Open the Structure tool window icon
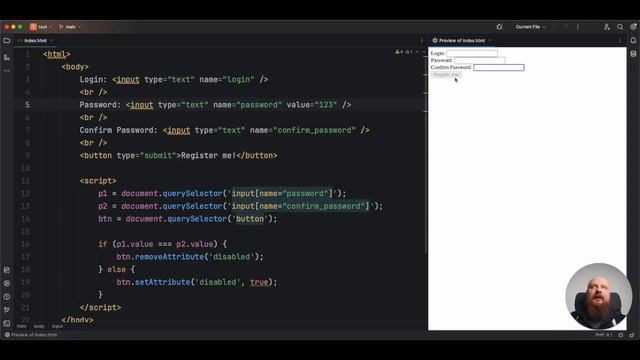 [x=7, y=58]
